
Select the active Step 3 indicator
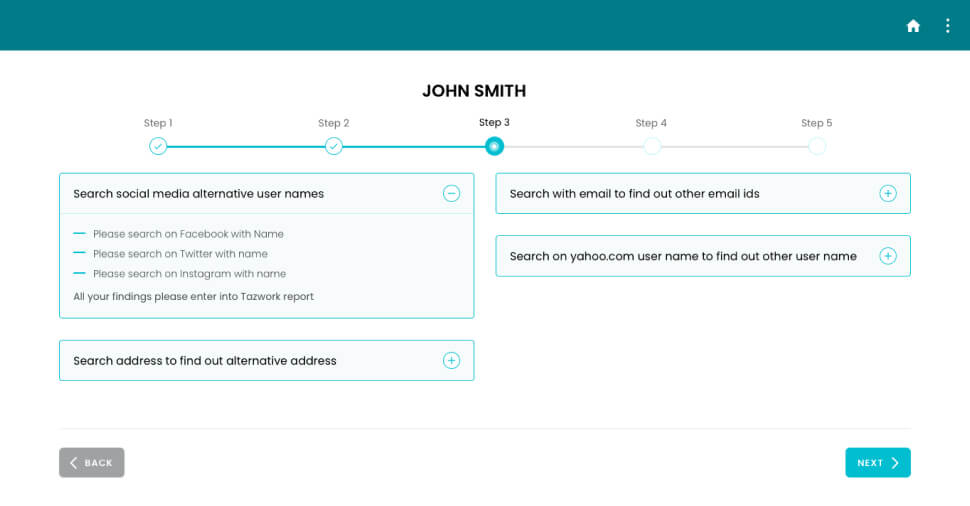pyautogui.click(x=494, y=147)
